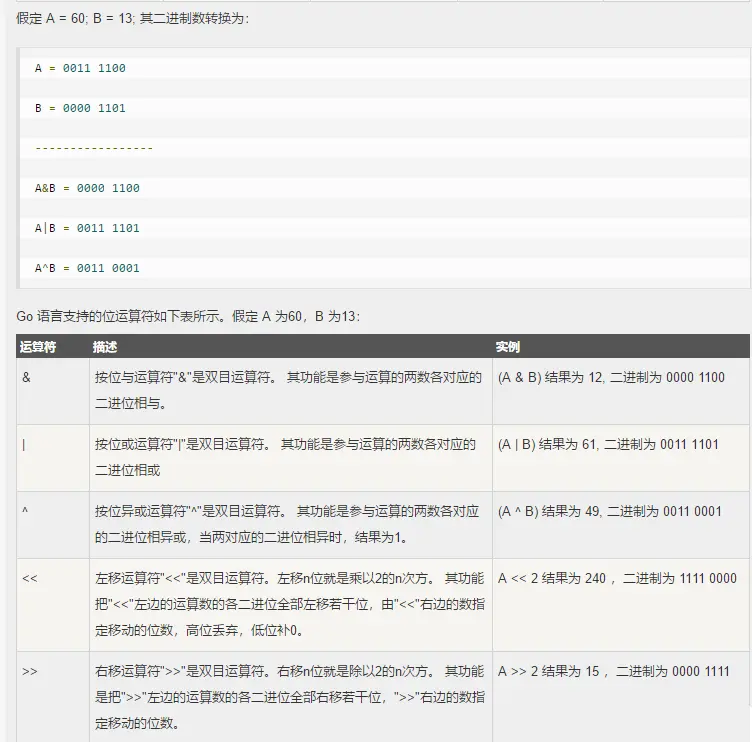The height and width of the screenshot is (742, 752).
Task: Click the sentence starting "Go 语言支持的位运算符"
Action: pyautogui.click(x=188, y=317)
